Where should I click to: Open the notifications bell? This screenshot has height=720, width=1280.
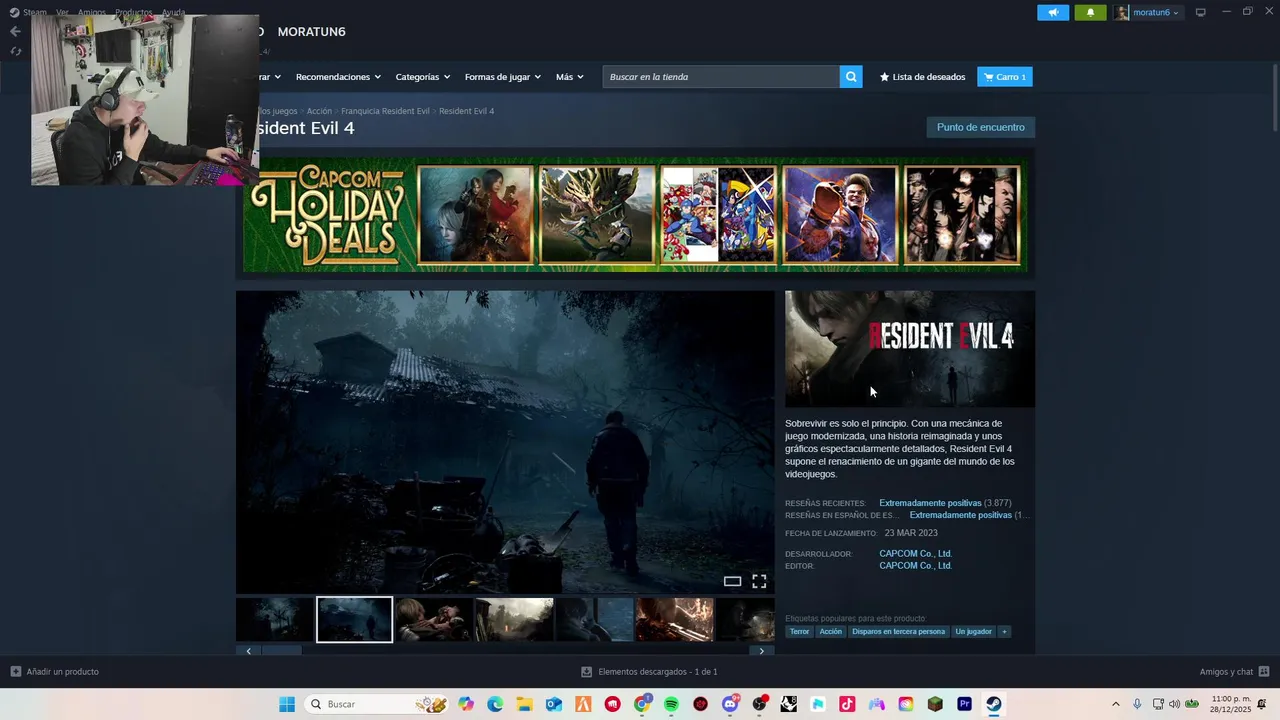(1090, 12)
